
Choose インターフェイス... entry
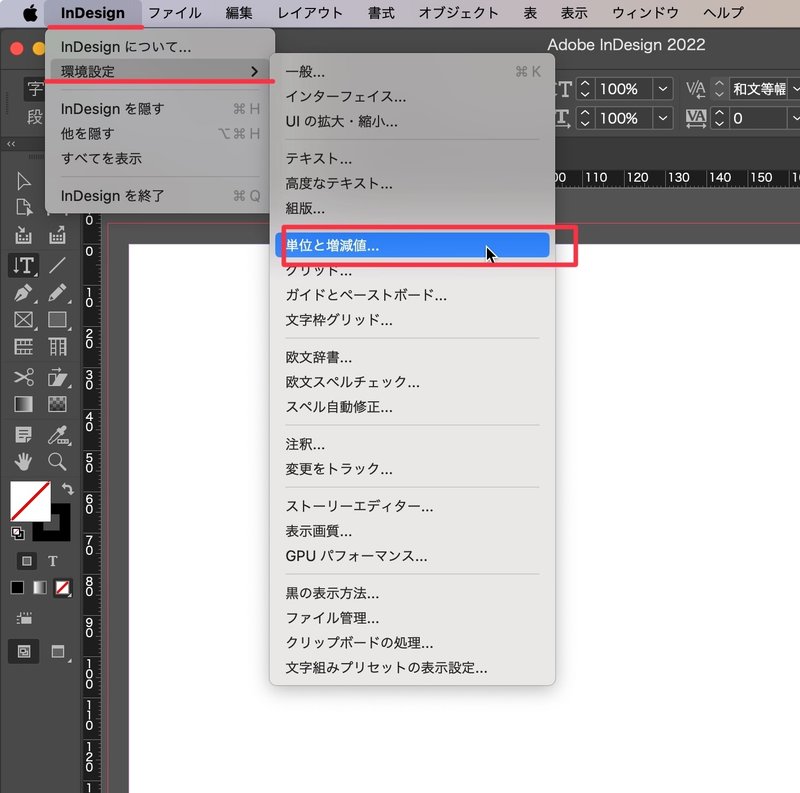[x=412, y=96]
